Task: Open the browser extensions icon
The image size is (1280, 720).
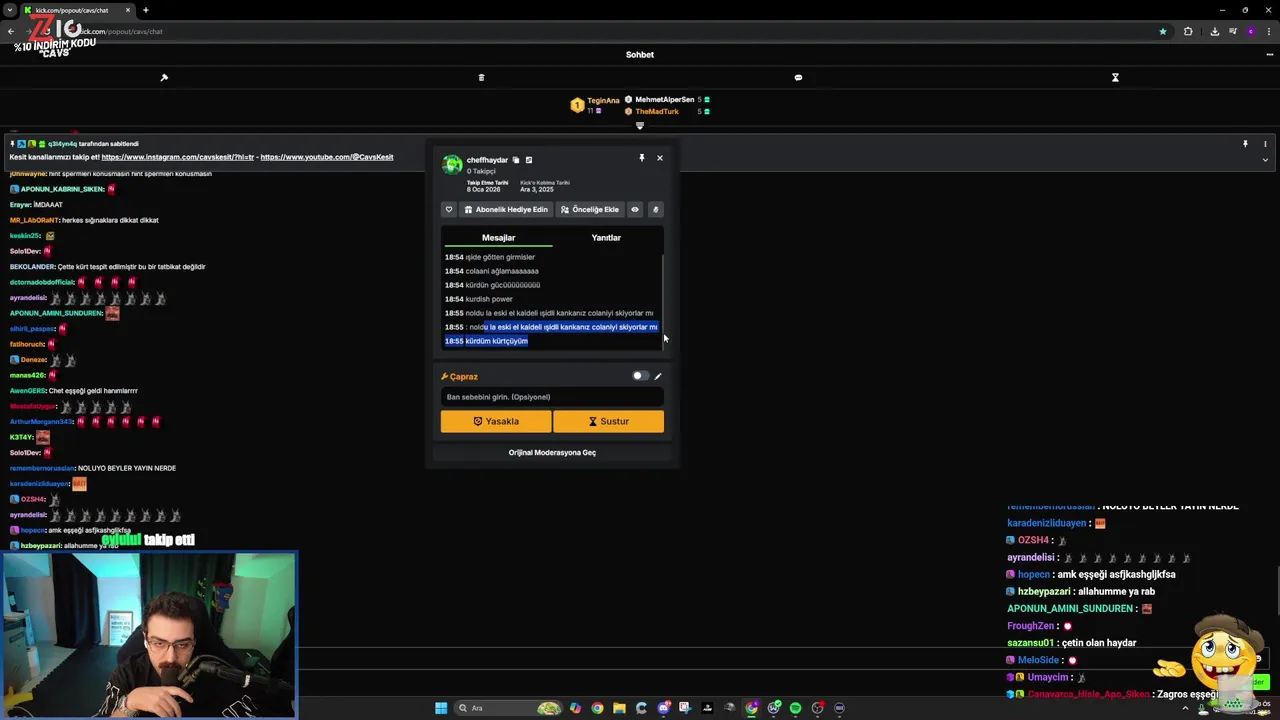Action: click(1188, 31)
